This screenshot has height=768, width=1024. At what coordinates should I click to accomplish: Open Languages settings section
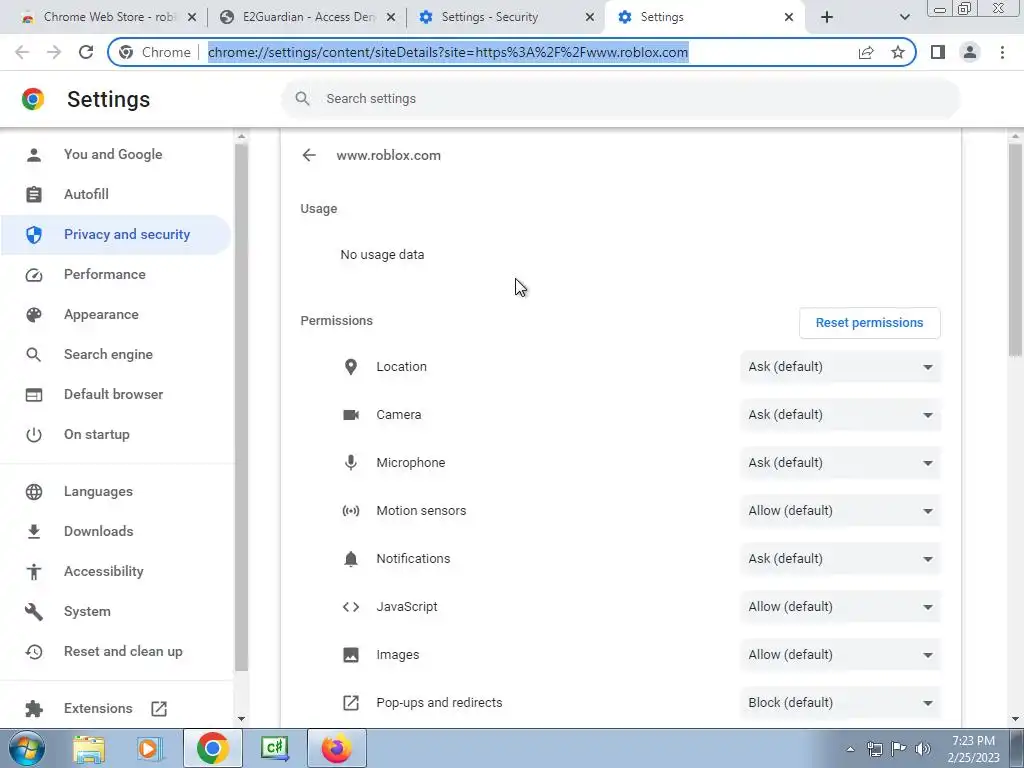(116, 491)
